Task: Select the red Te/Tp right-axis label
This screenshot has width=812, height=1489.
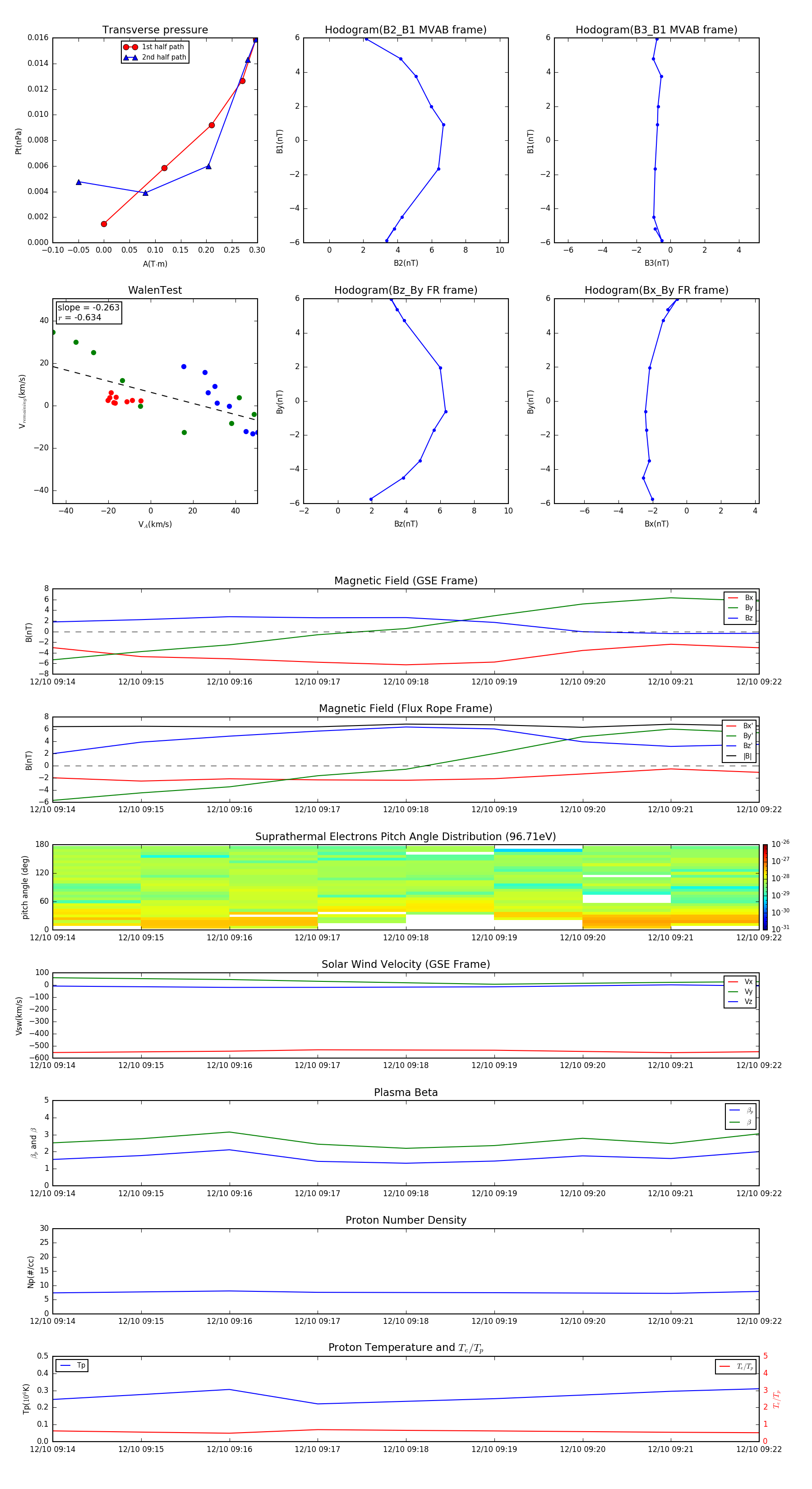Action: tap(776, 1399)
